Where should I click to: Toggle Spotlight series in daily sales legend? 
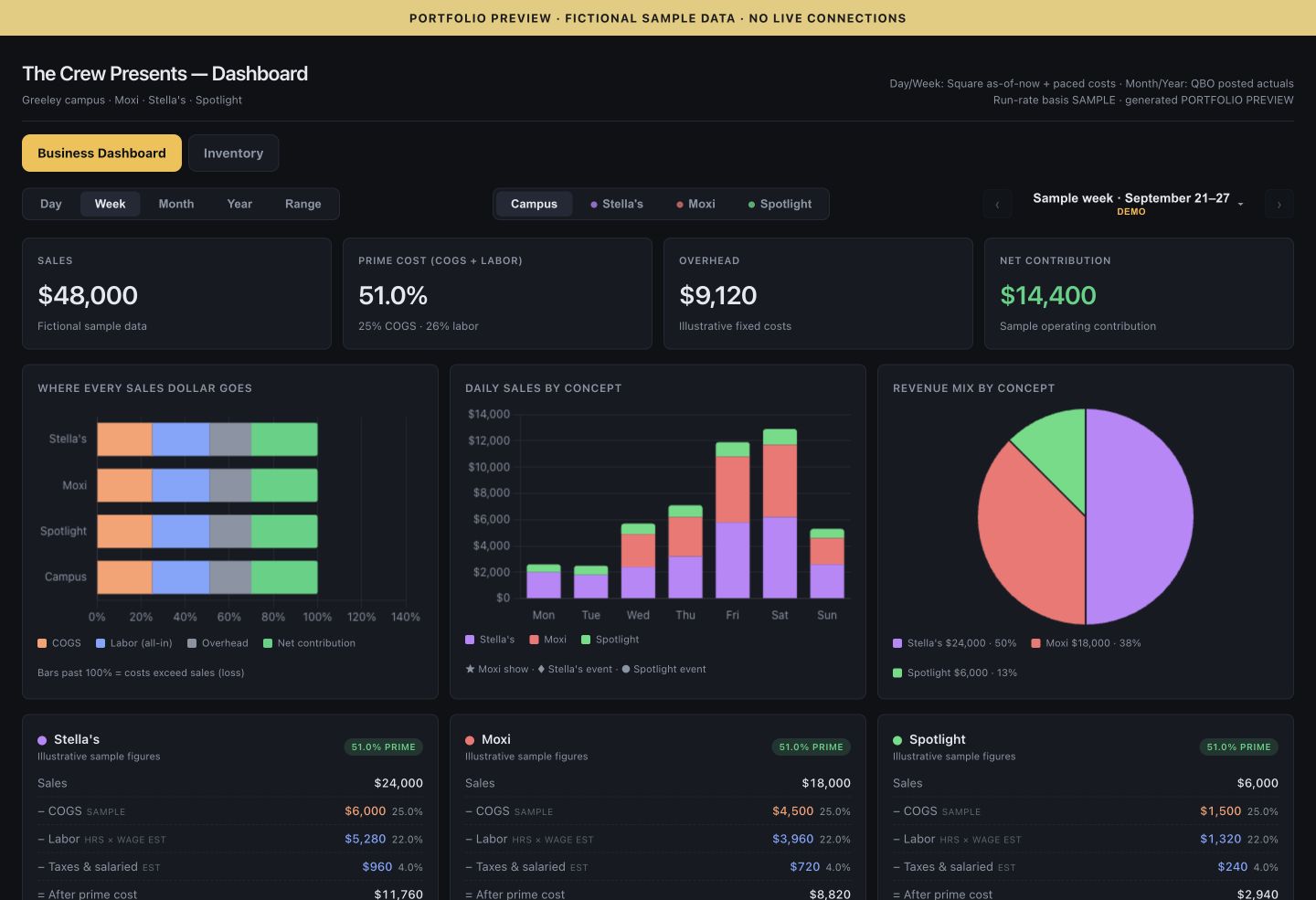[610, 640]
